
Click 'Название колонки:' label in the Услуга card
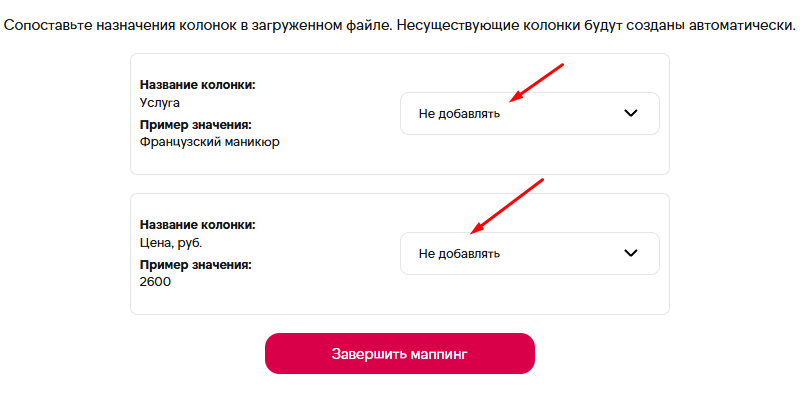pos(197,85)
